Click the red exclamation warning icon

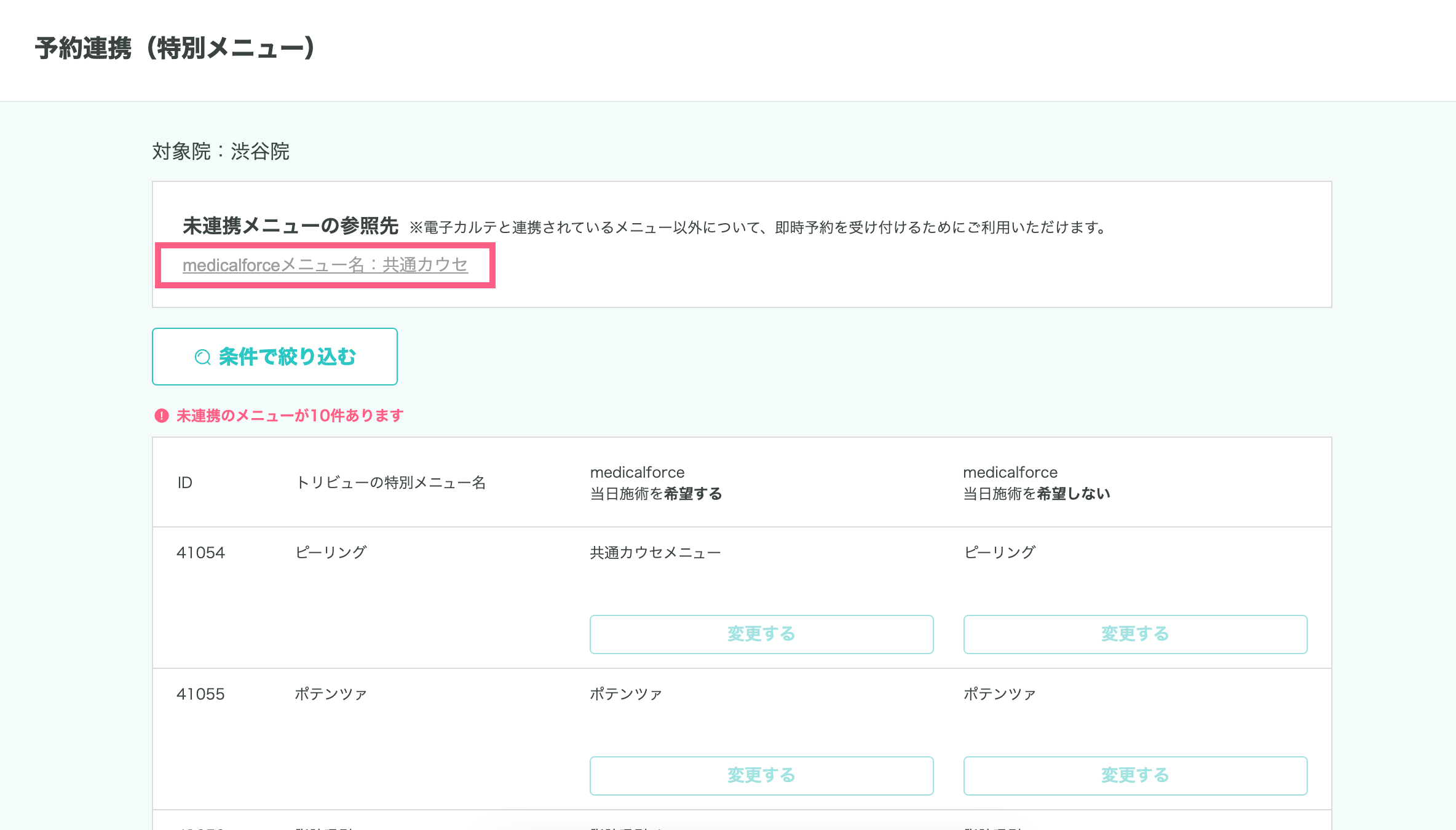[x=161, y=416]
